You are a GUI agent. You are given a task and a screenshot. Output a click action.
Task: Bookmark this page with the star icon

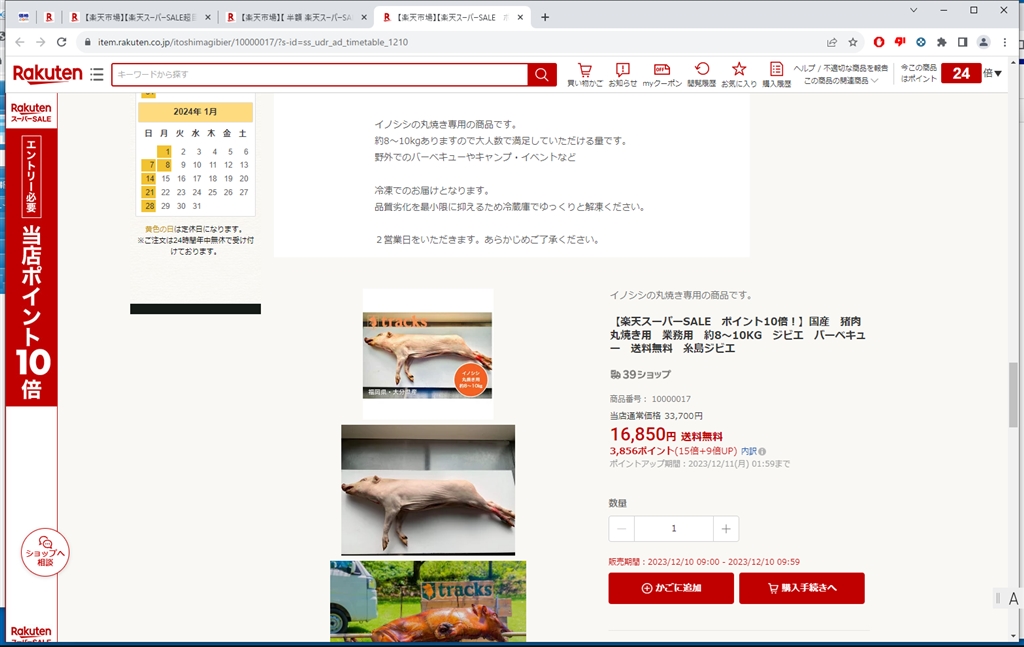[853, 42]
